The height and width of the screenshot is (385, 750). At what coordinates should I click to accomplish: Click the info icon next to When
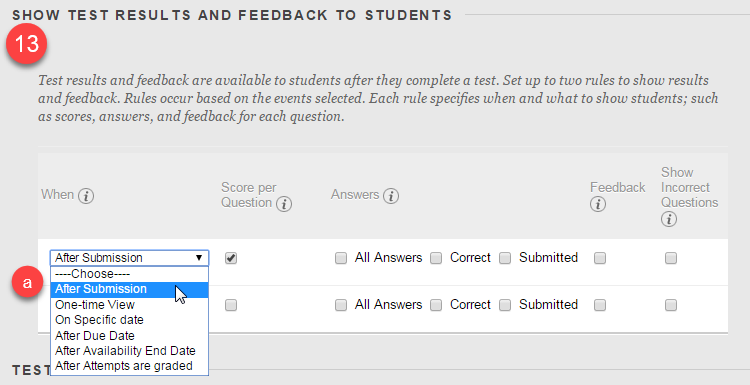(x=86, y=196)
